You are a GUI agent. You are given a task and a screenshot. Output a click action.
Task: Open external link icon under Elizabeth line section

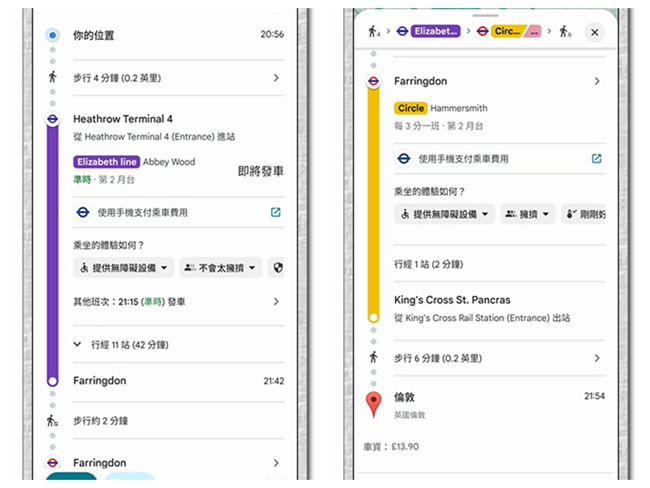pos(276,212)
